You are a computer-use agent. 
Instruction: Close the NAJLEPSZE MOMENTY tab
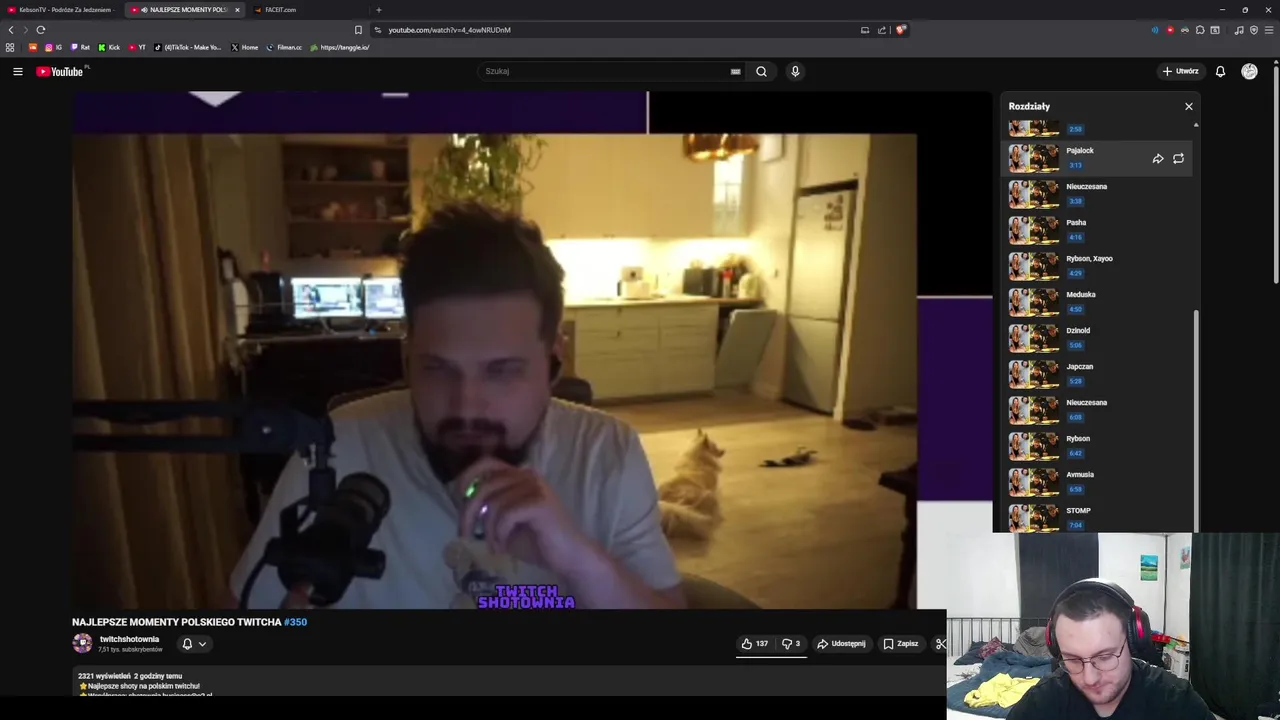tap(237, 10)
